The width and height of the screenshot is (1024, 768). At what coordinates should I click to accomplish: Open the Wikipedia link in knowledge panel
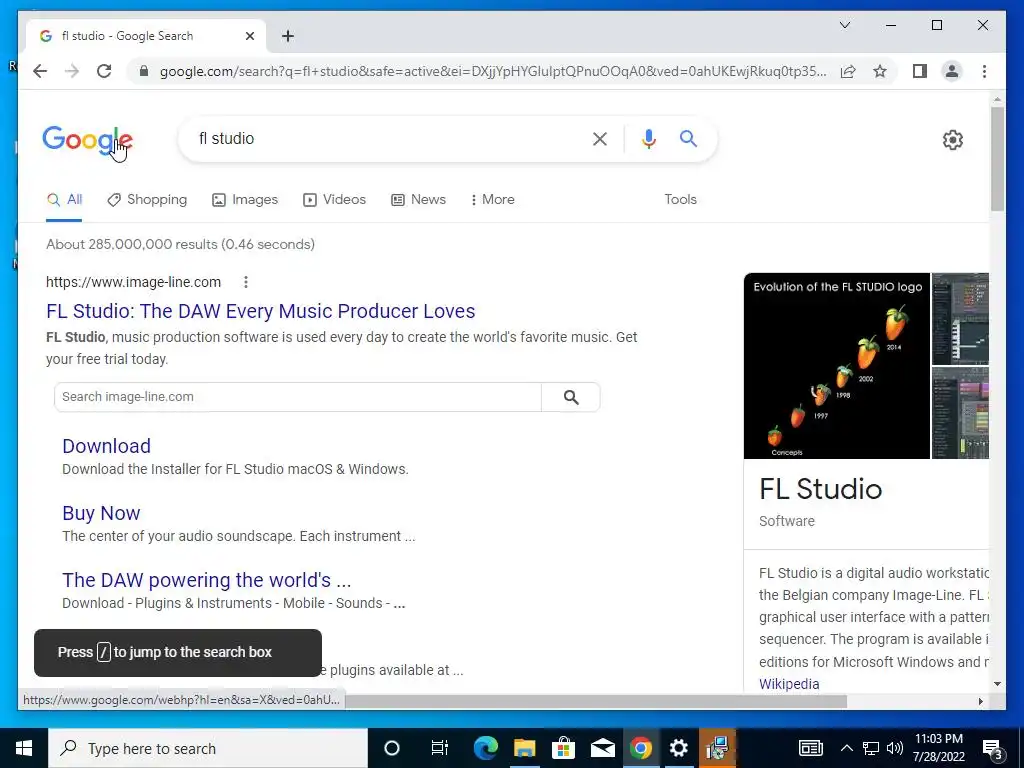pos(789,684)
